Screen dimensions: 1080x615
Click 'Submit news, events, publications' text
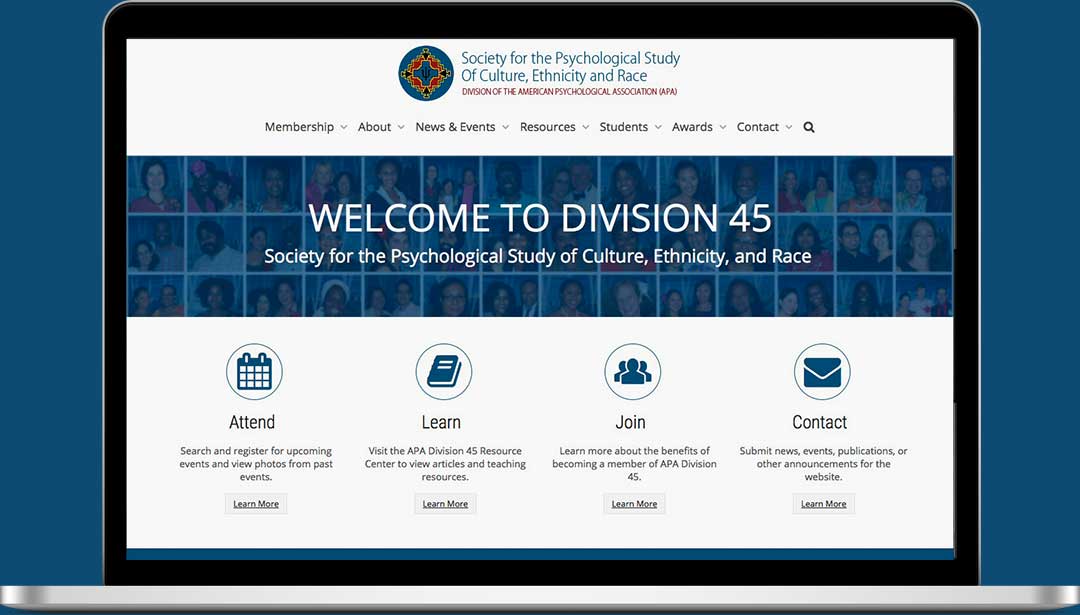(823, 463)
